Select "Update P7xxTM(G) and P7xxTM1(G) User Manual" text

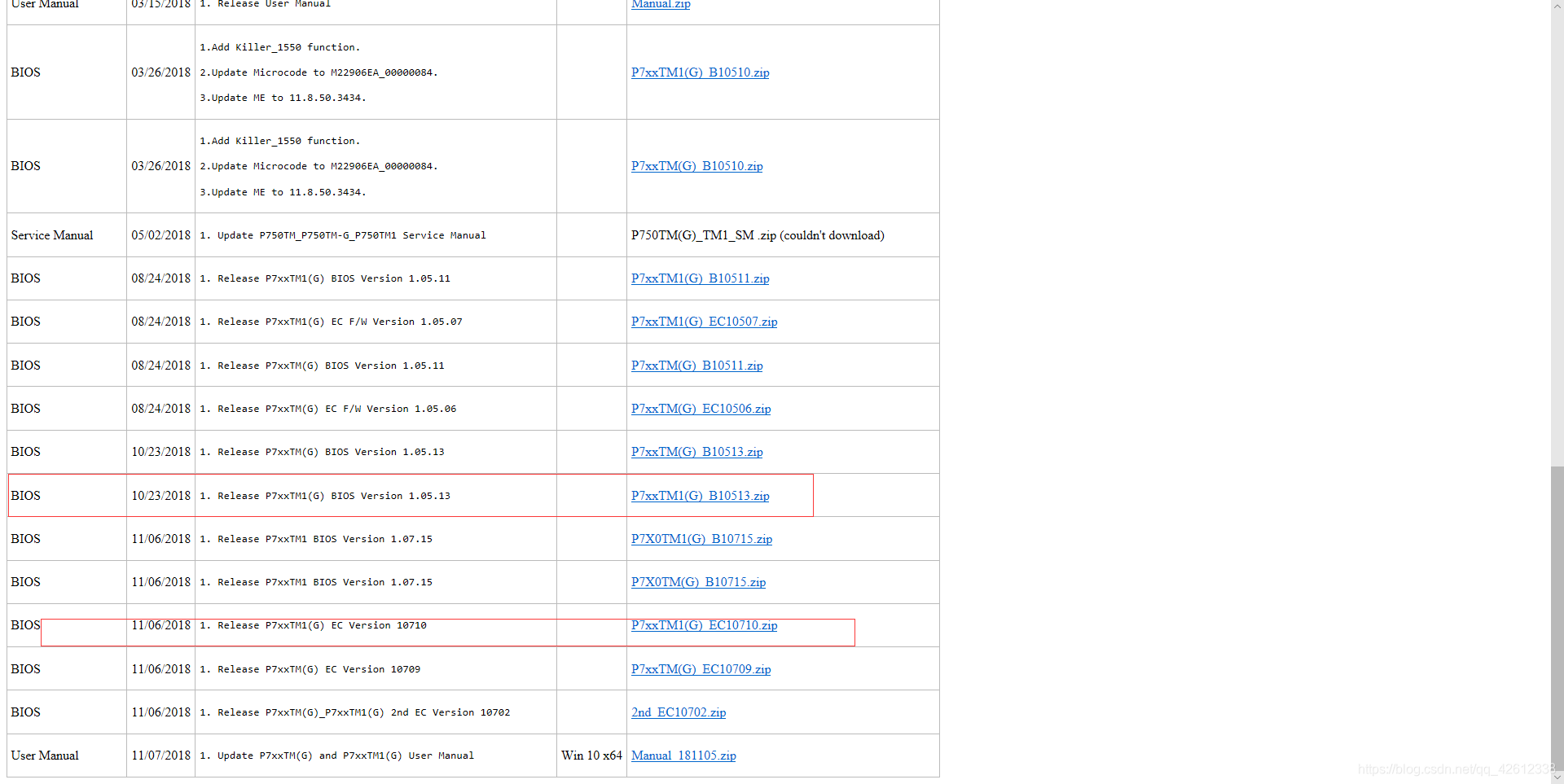coord(345,756)
